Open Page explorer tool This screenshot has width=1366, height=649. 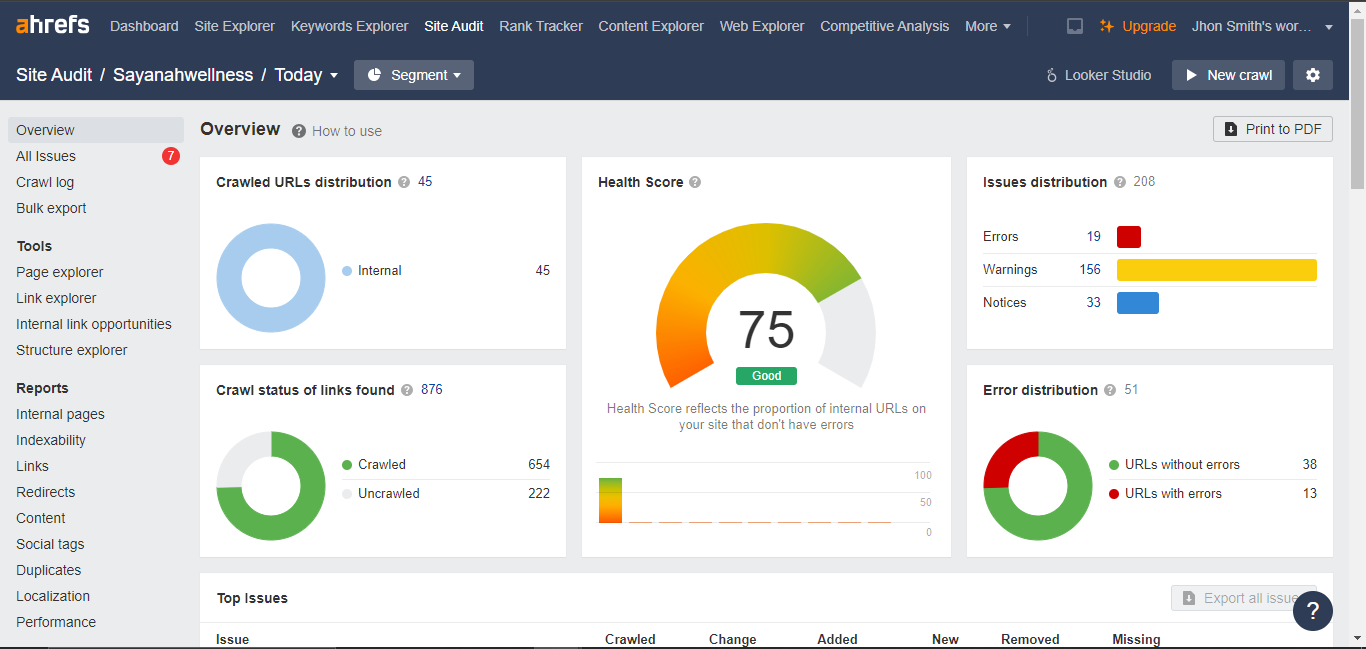tap(60, 272)
